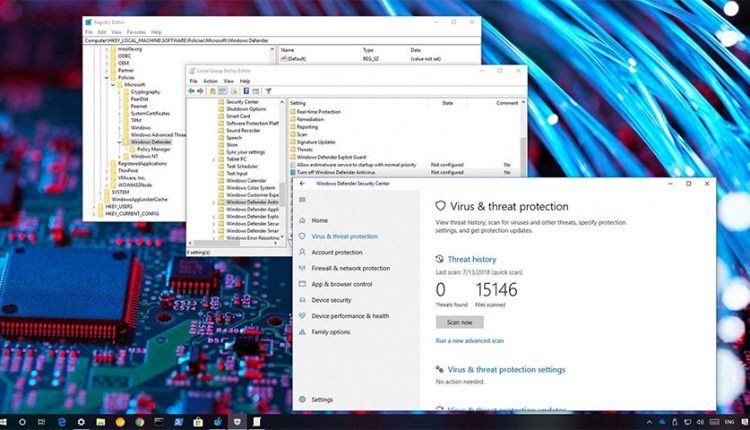Screen dimensions: 750x430
Task: Expand HKEY_CURRENT_CONFIG in Registry Editor
Action: tap(94, 214)
